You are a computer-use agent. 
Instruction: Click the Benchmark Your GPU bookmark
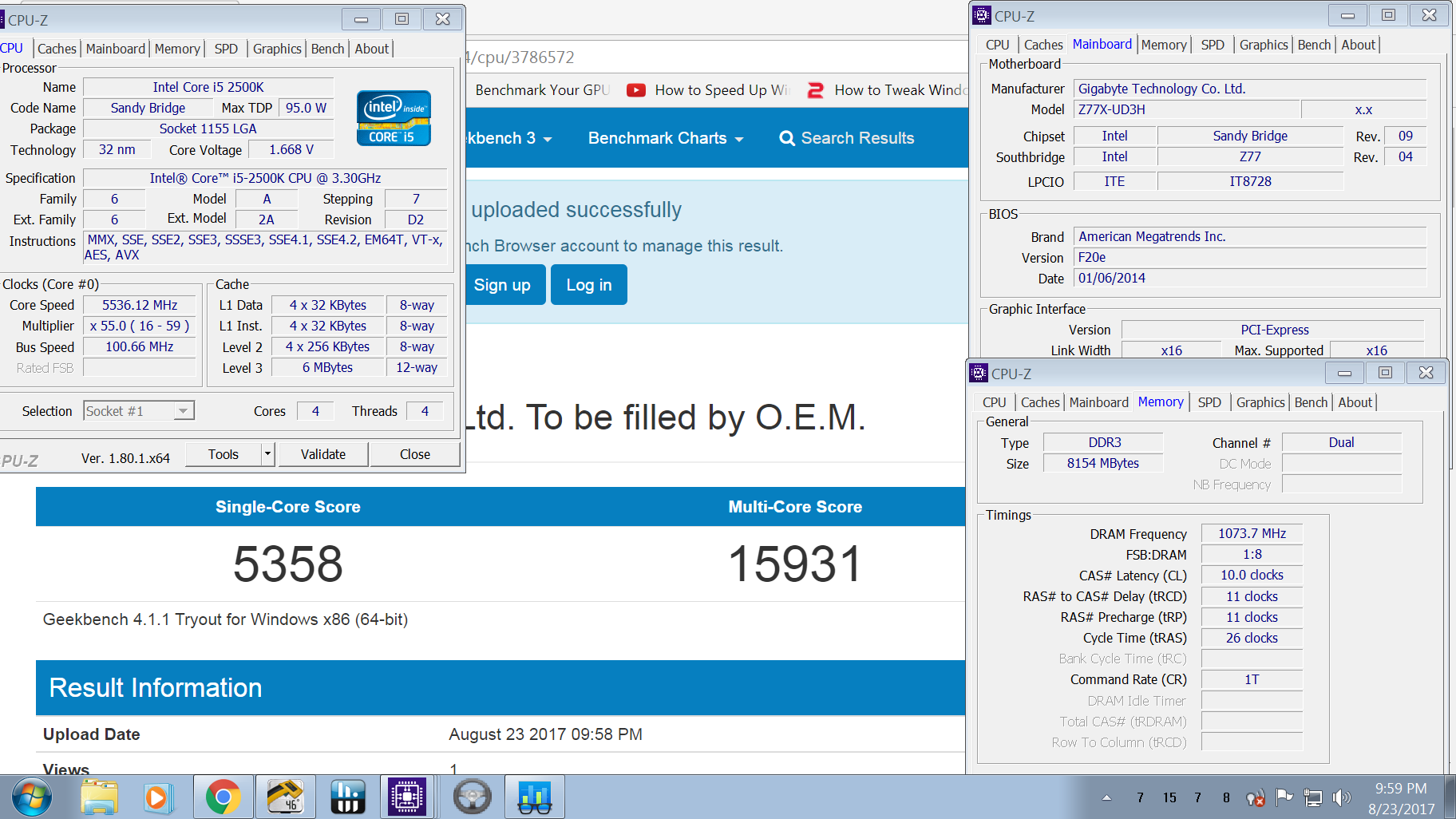point(542,90)
